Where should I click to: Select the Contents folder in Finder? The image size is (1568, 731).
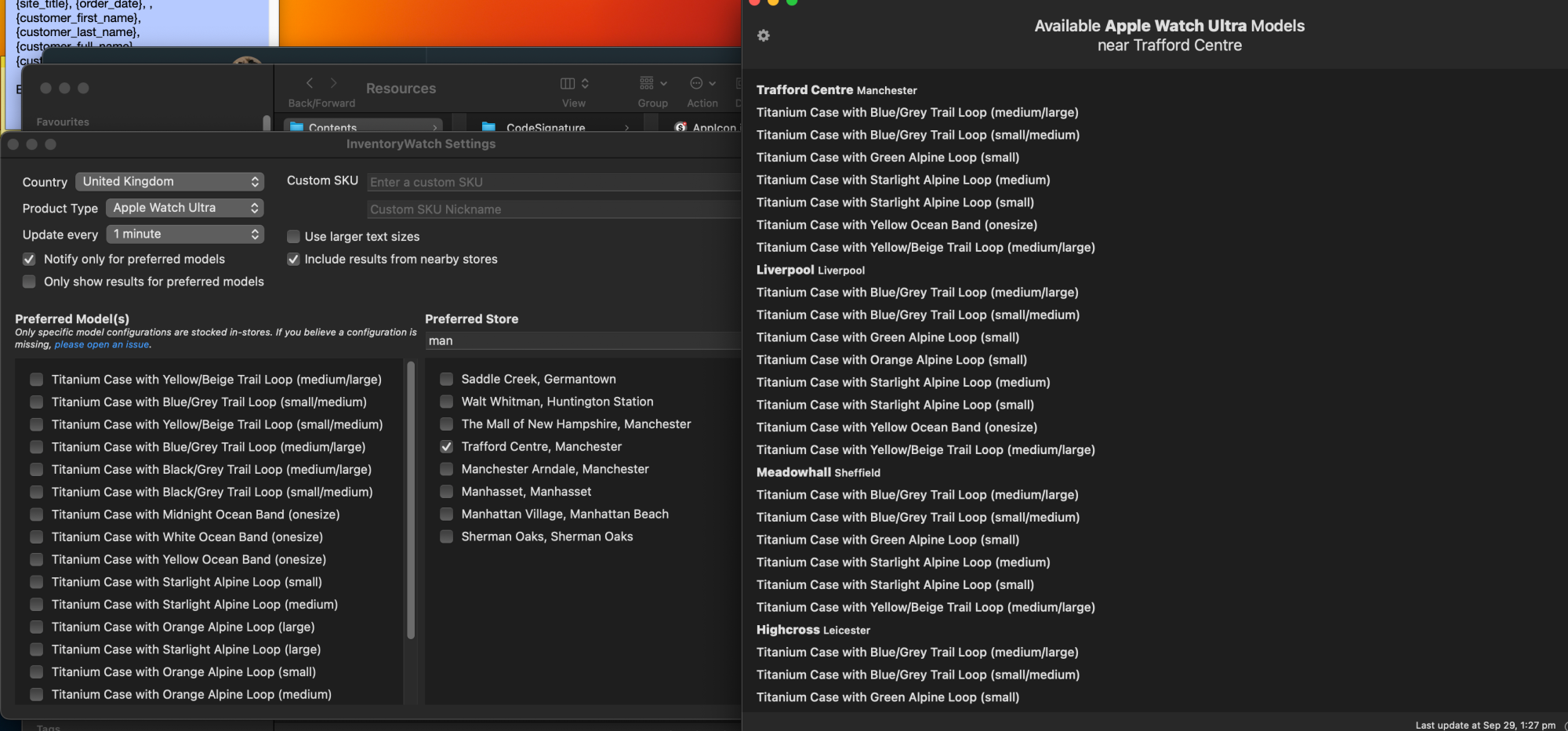[363, 127]
